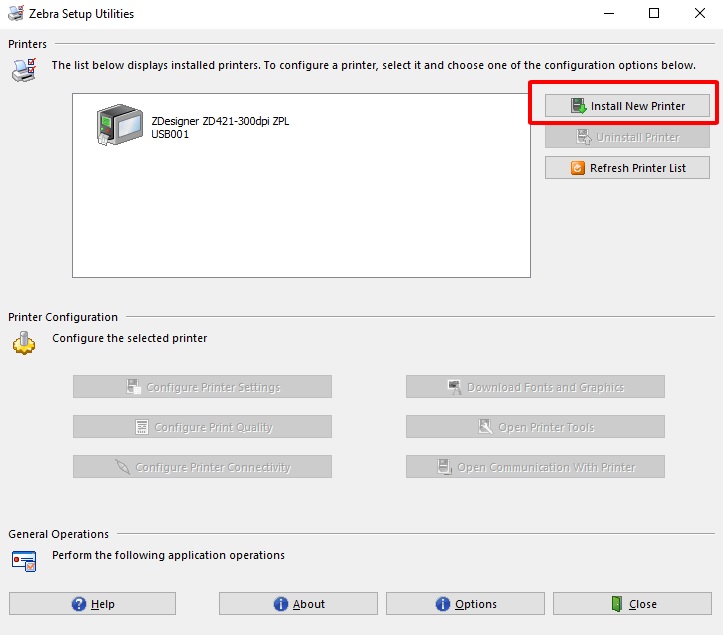Open Communication With Printer
This screenshot has height=635, width=723.
tap(535, 467)
